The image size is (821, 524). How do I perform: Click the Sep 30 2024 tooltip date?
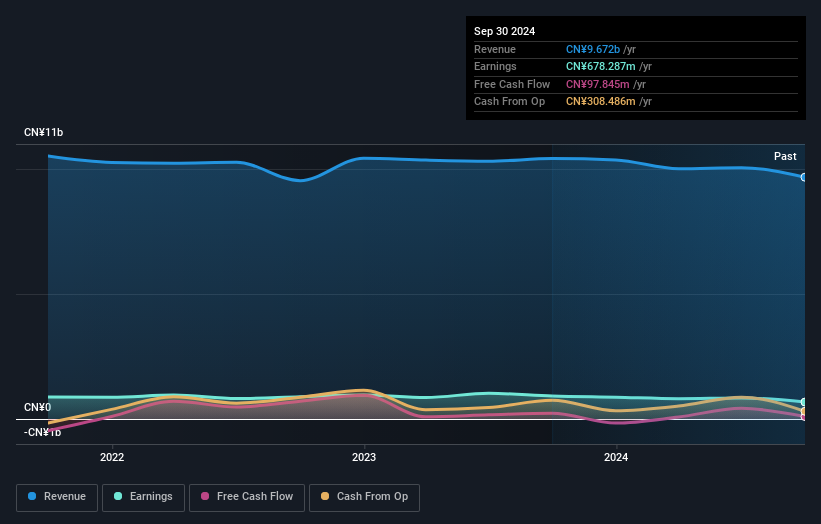click(x=504, y=31)
